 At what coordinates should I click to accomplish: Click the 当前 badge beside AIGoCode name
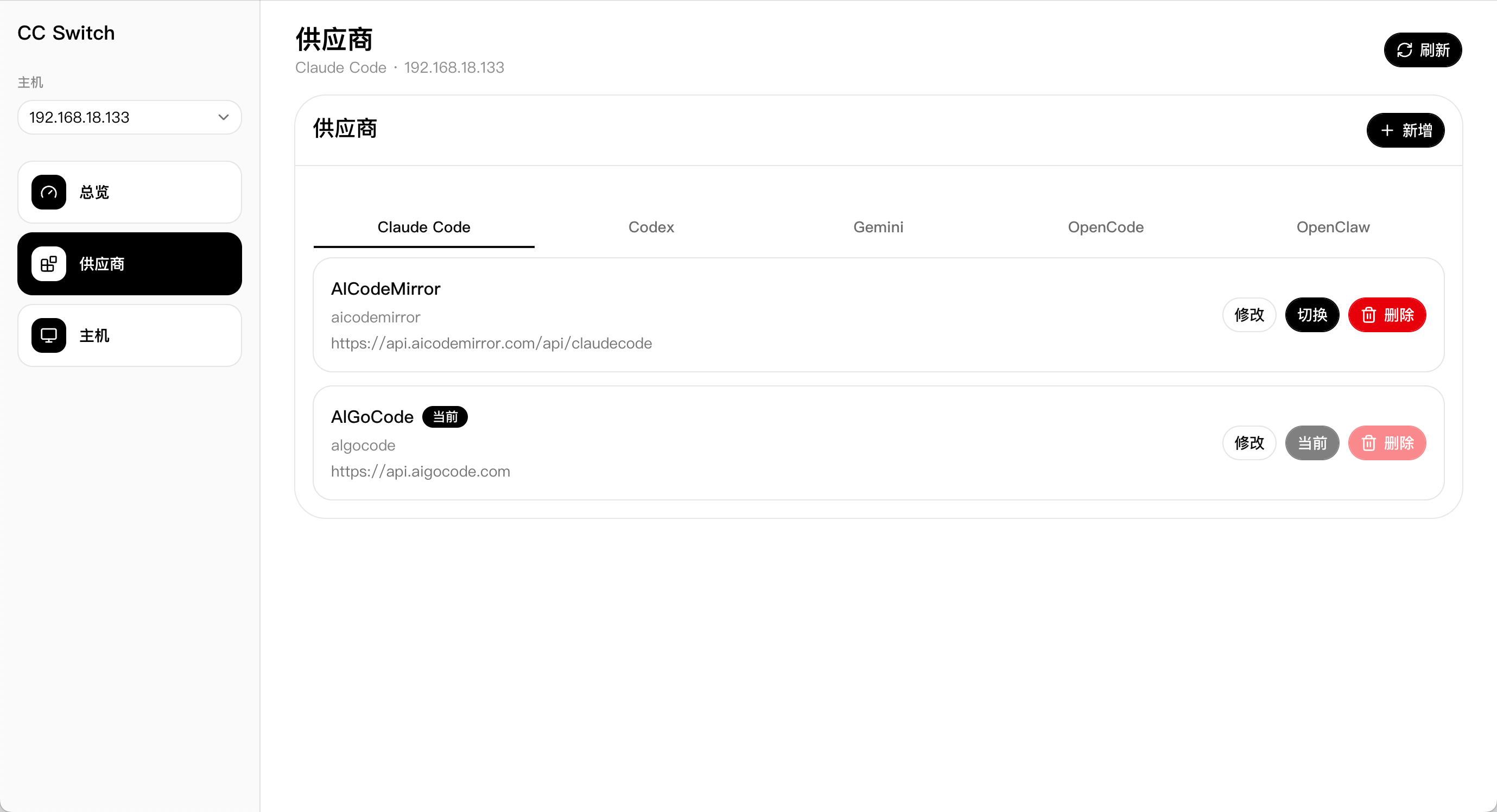click(445, 417)
